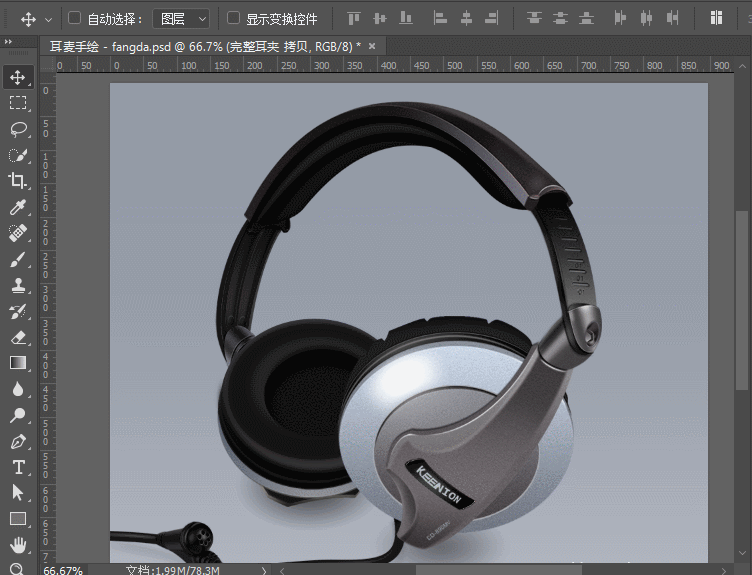Click Align horizontal centers icon
This screenshot has width=752, height=575.
pos(466,19)
